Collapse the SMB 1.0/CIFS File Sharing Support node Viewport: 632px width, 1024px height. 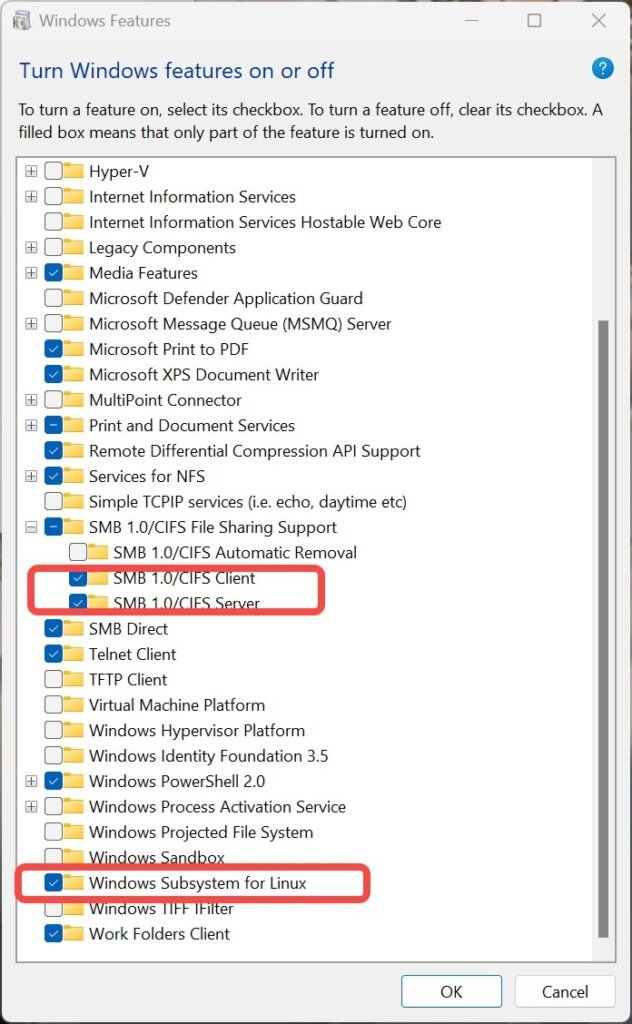[31, 527]
